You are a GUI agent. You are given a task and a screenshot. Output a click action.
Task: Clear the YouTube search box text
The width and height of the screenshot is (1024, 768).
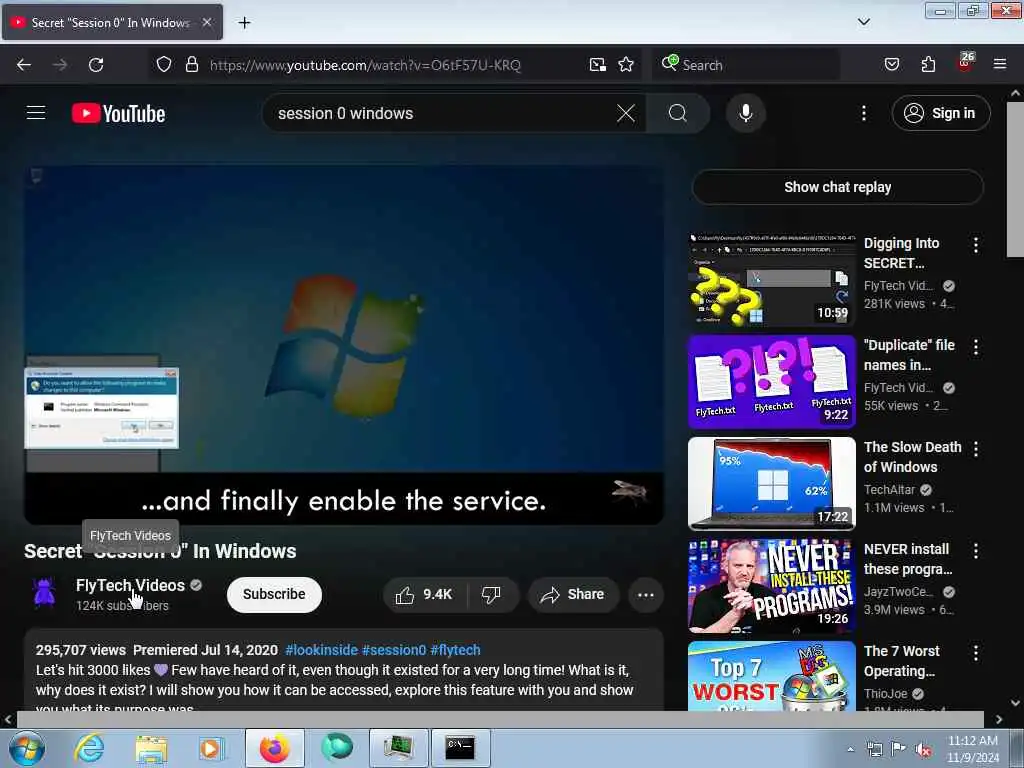[626, 113]
